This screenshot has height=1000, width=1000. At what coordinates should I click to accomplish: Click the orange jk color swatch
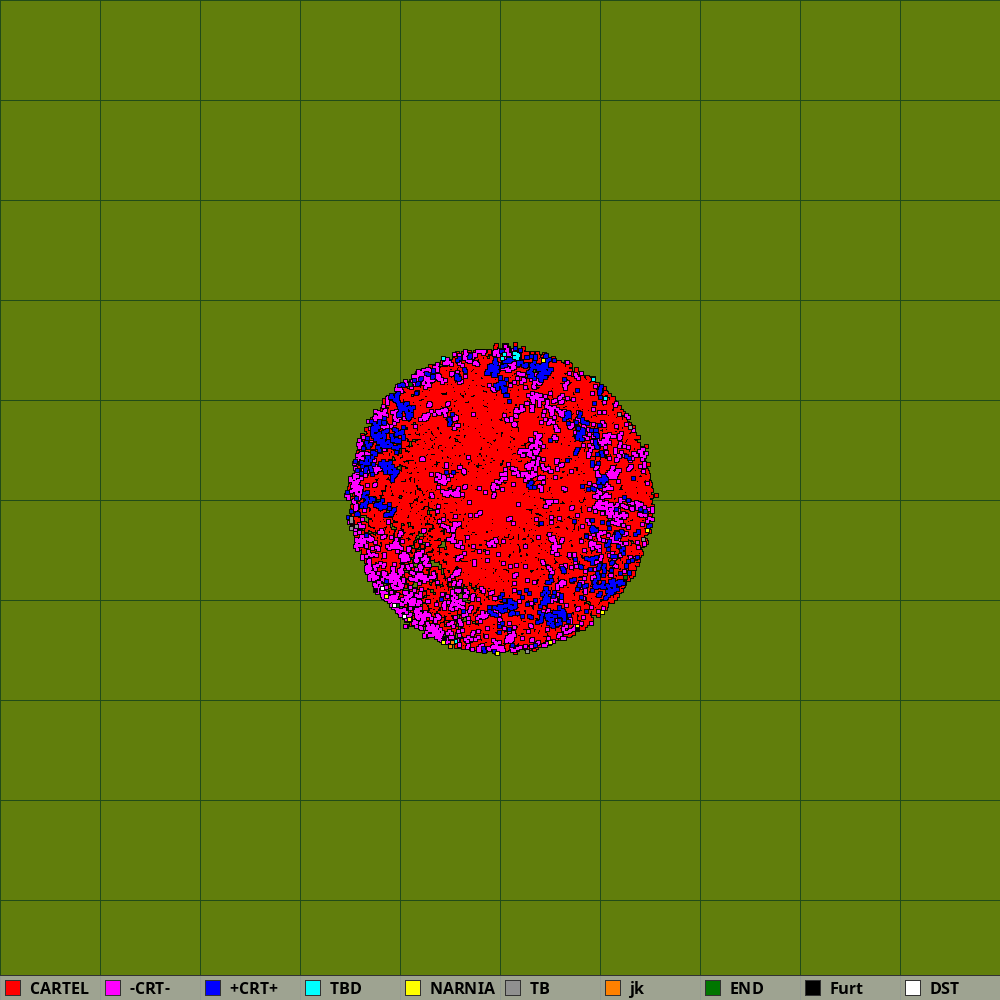613,988
